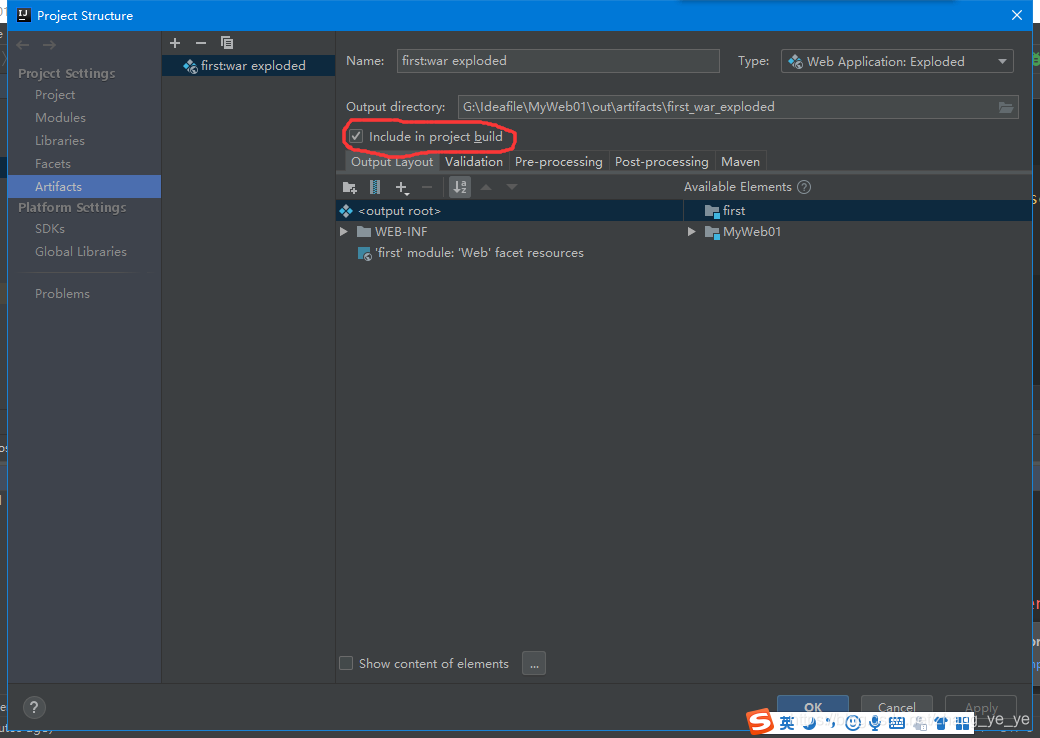Open Sogou emoji smiley panel
The width and height of the screenshot is (1040, 738).
tap(853, 723)
